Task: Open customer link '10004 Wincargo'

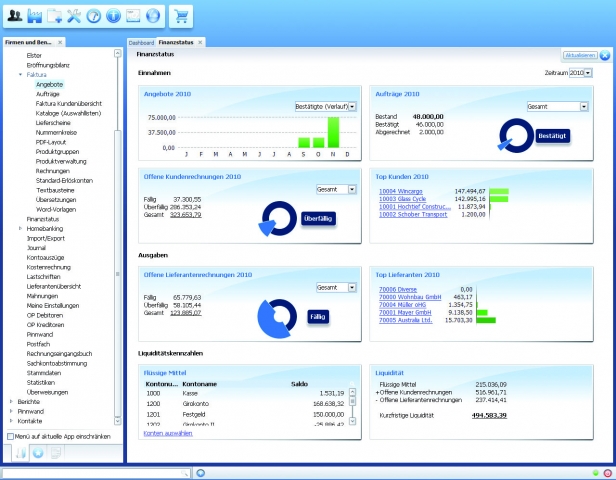Action: tap(402, 189)
